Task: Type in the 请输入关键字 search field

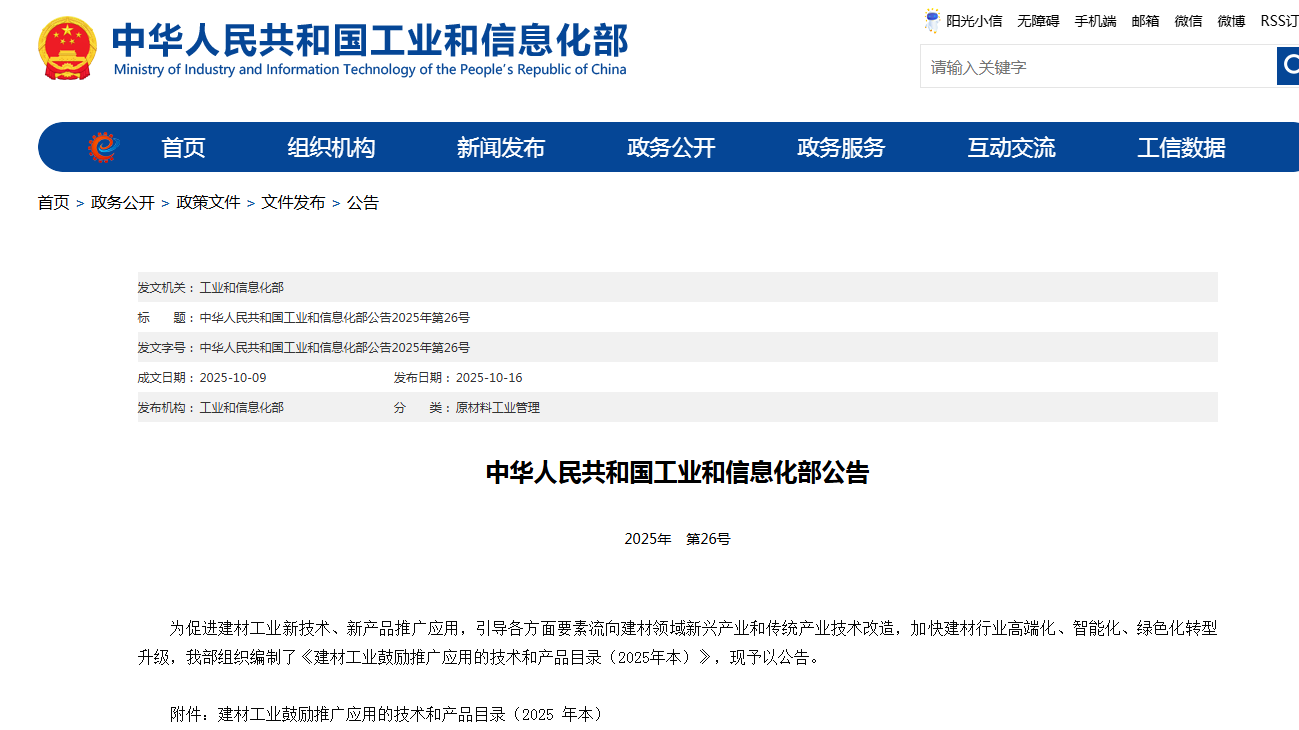Action: point(1097,67)
